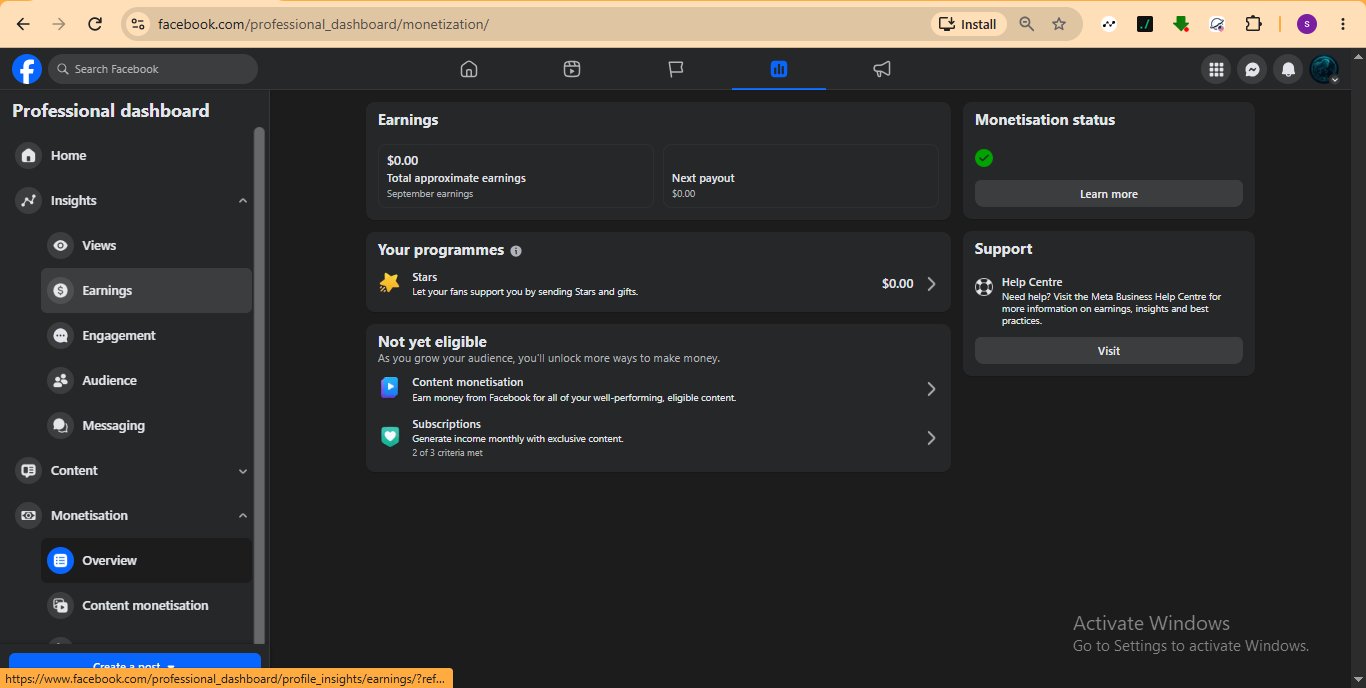The width and height of the screenshot is (1366, 688).
Task: Open the Home feed tab icon
Action: click(x=469, y=69)
